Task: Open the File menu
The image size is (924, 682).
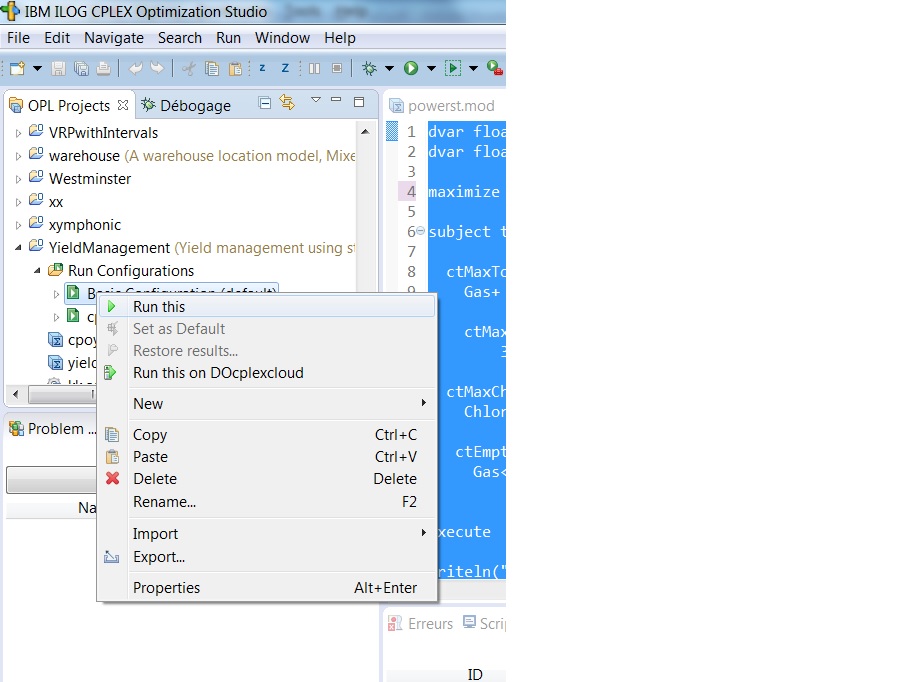Action: [x=18, y=38]
